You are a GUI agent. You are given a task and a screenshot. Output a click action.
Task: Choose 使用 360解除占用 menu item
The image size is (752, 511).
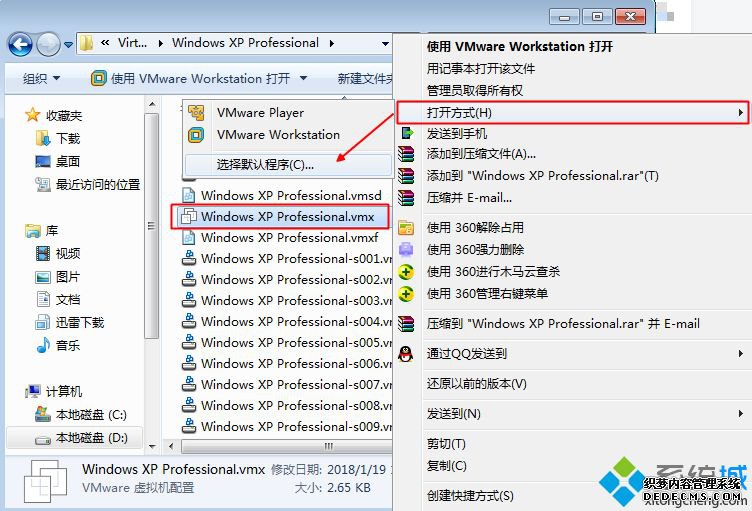tap(572, 227)
